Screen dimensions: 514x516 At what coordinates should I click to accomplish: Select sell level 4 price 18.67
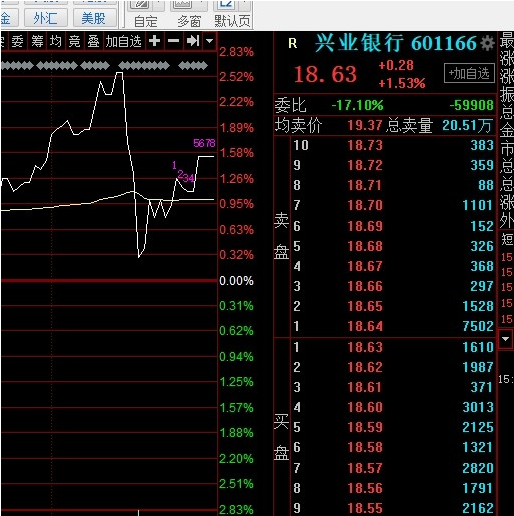(365, 266)
